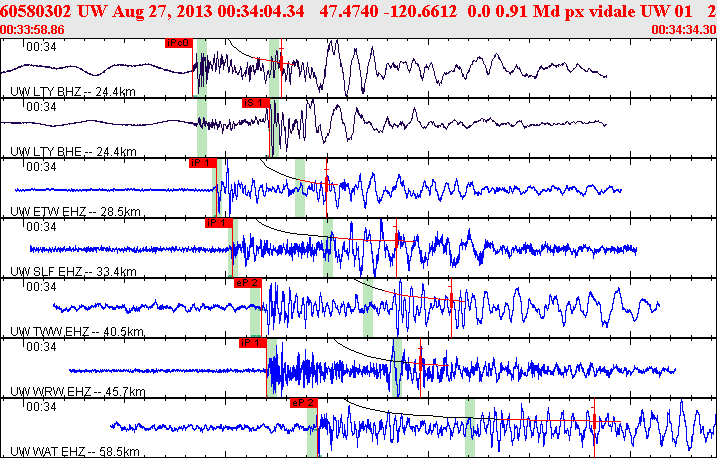Click the 00:34 time label on WAT EHZ trace
This screenshot has width=717, height=458.
[41, 406]
